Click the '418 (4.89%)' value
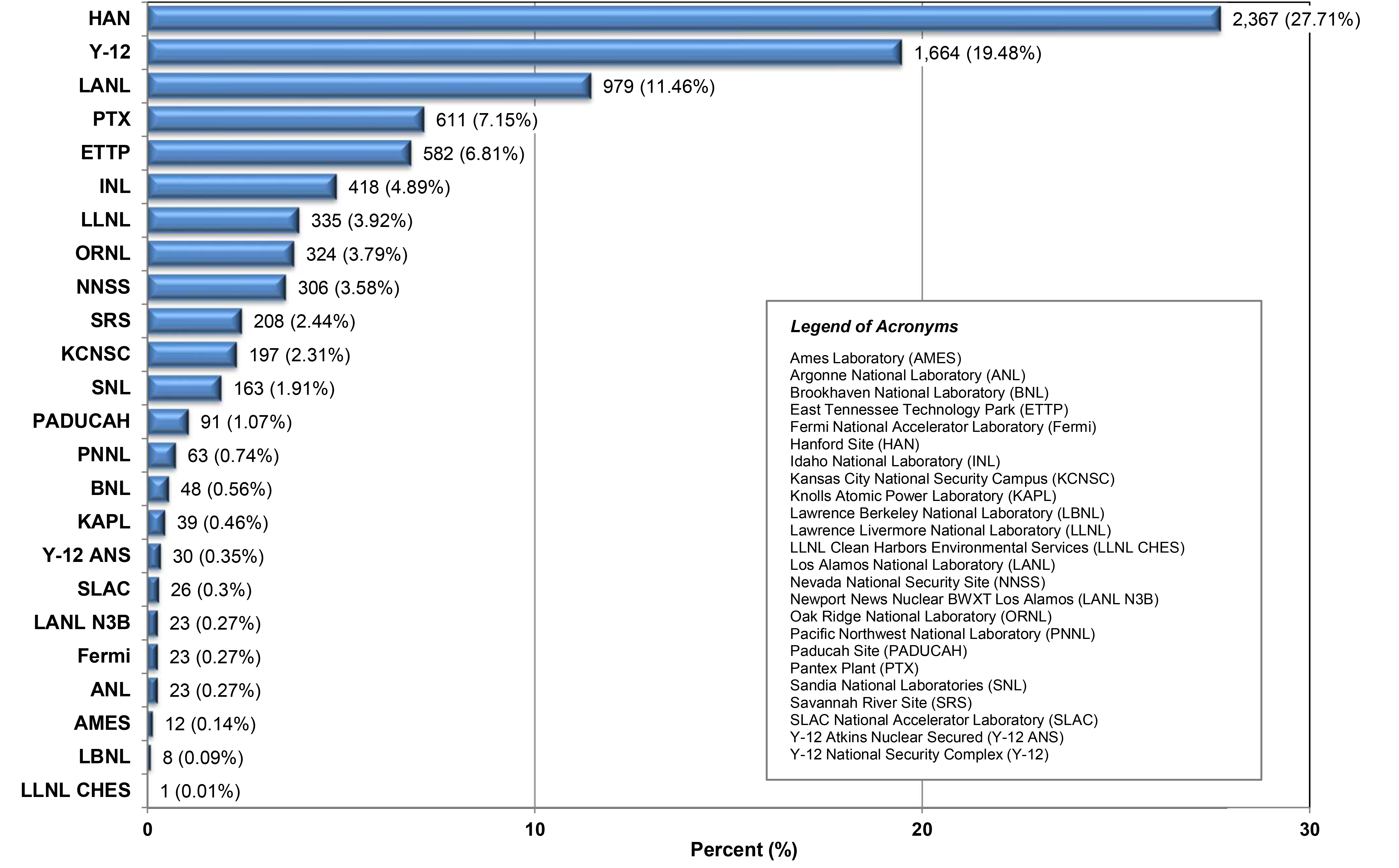Viewport: 1399px width, 868px height. pos(399,187)
